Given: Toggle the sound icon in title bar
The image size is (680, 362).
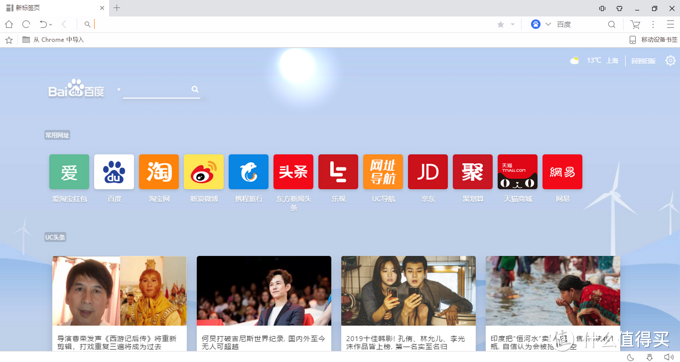Looking at the screenshot, I should tap(602, 8).
